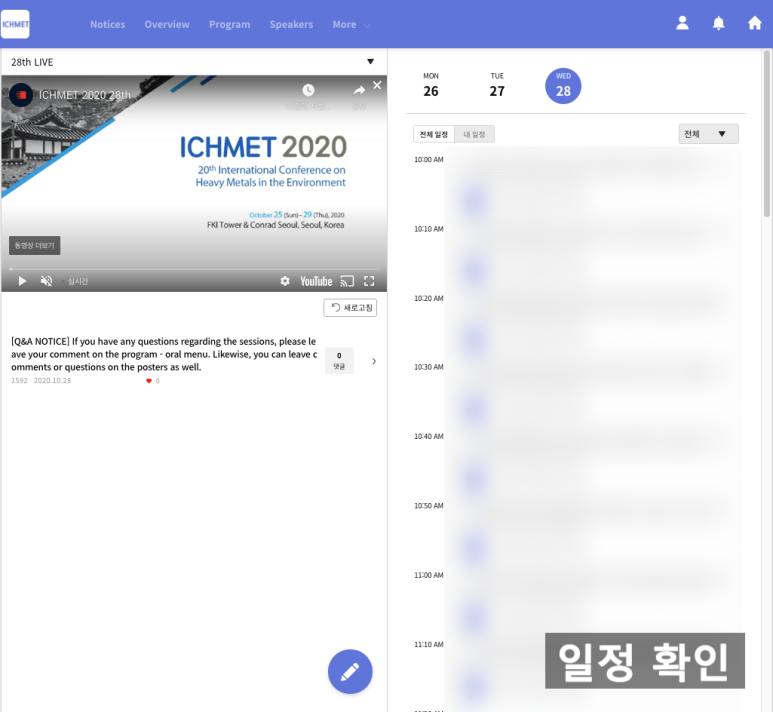773x712 pixels.
Task: Click the live indicator label on player
Action: pos(75,281)
